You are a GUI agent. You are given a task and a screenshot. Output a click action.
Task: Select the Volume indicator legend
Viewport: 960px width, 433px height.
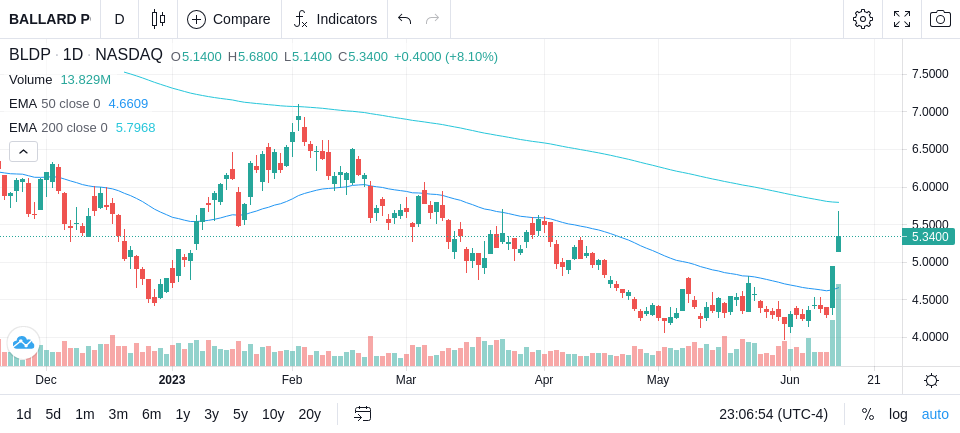[31, 80]
